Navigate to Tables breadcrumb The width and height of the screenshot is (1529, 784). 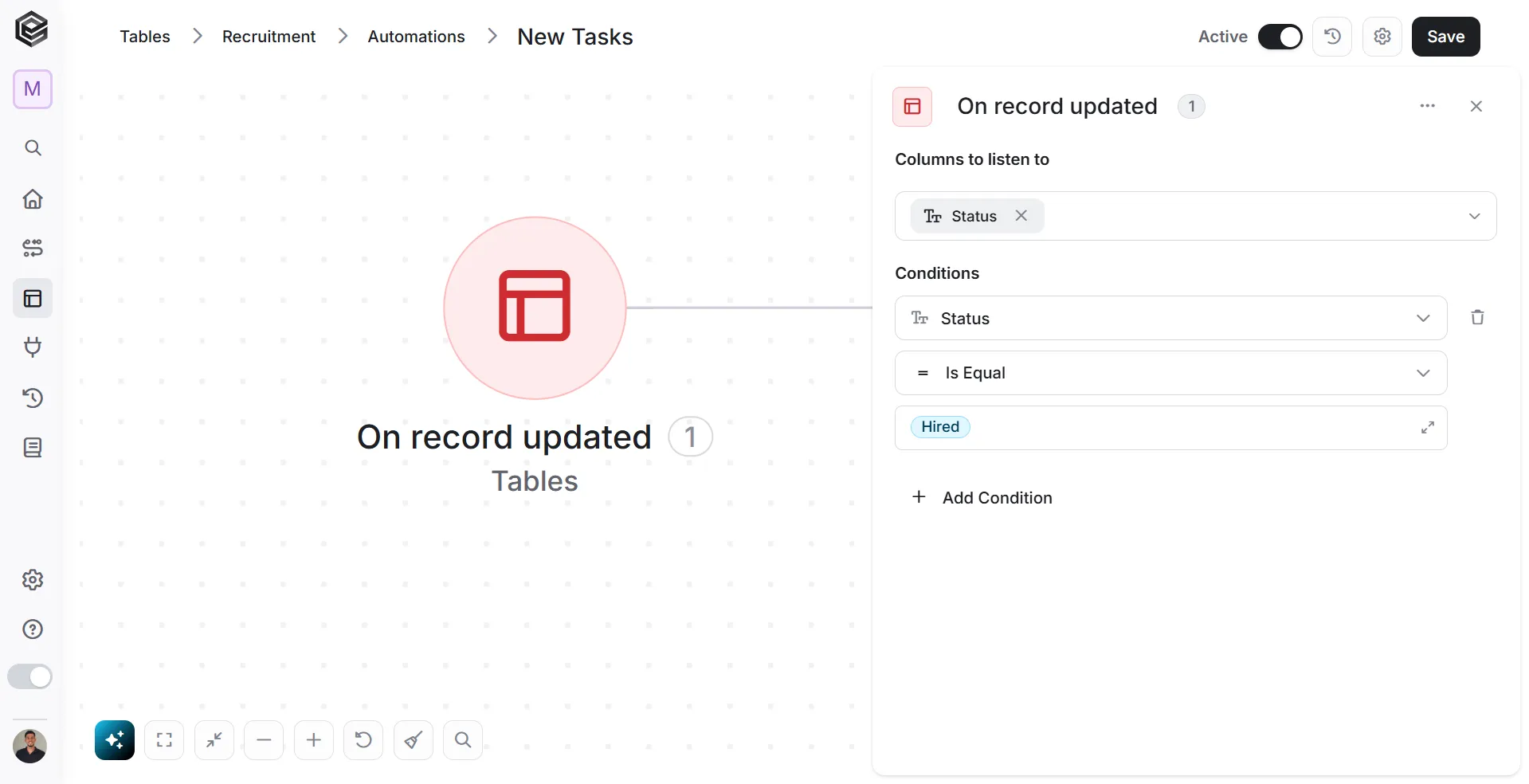coord(145,37)
